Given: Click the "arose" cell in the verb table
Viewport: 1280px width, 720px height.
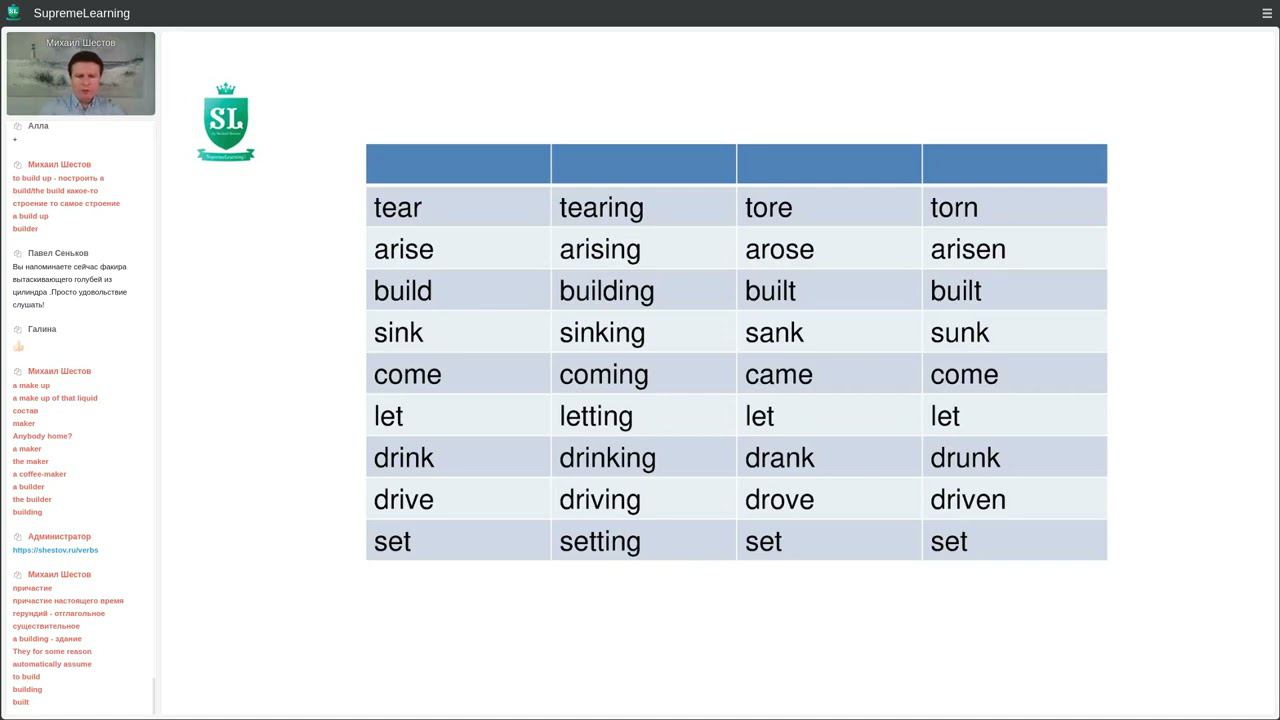Looking at the screenshot, I should pyautogui.click(x=828, y=250).
